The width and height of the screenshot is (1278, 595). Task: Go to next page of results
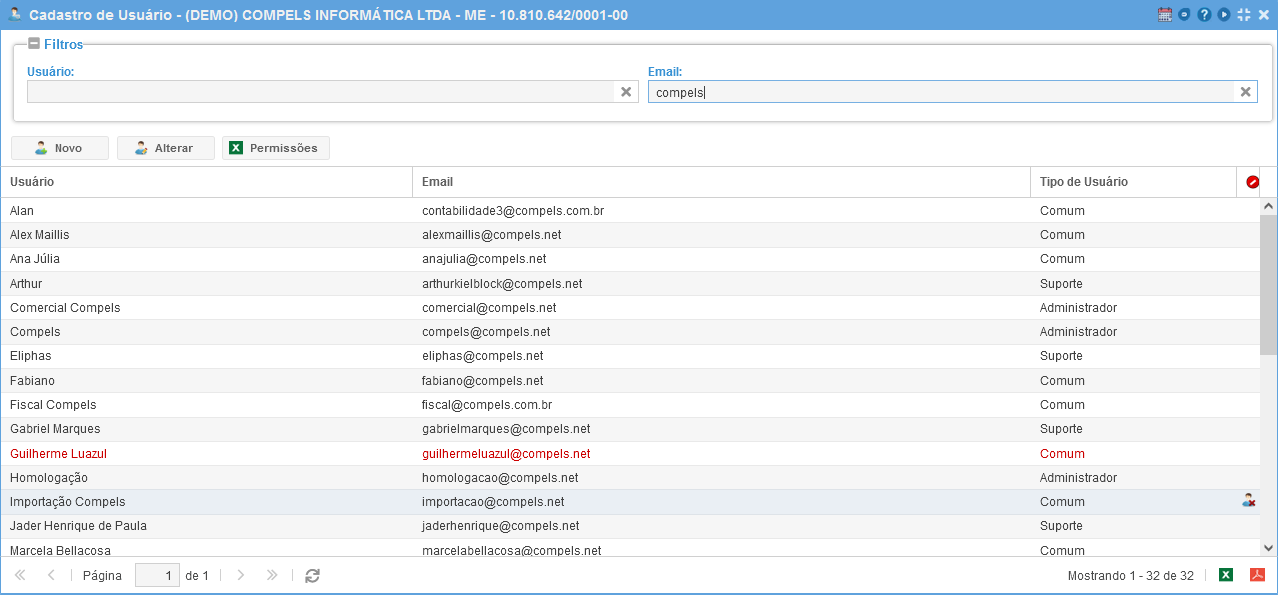coord(240,575)
